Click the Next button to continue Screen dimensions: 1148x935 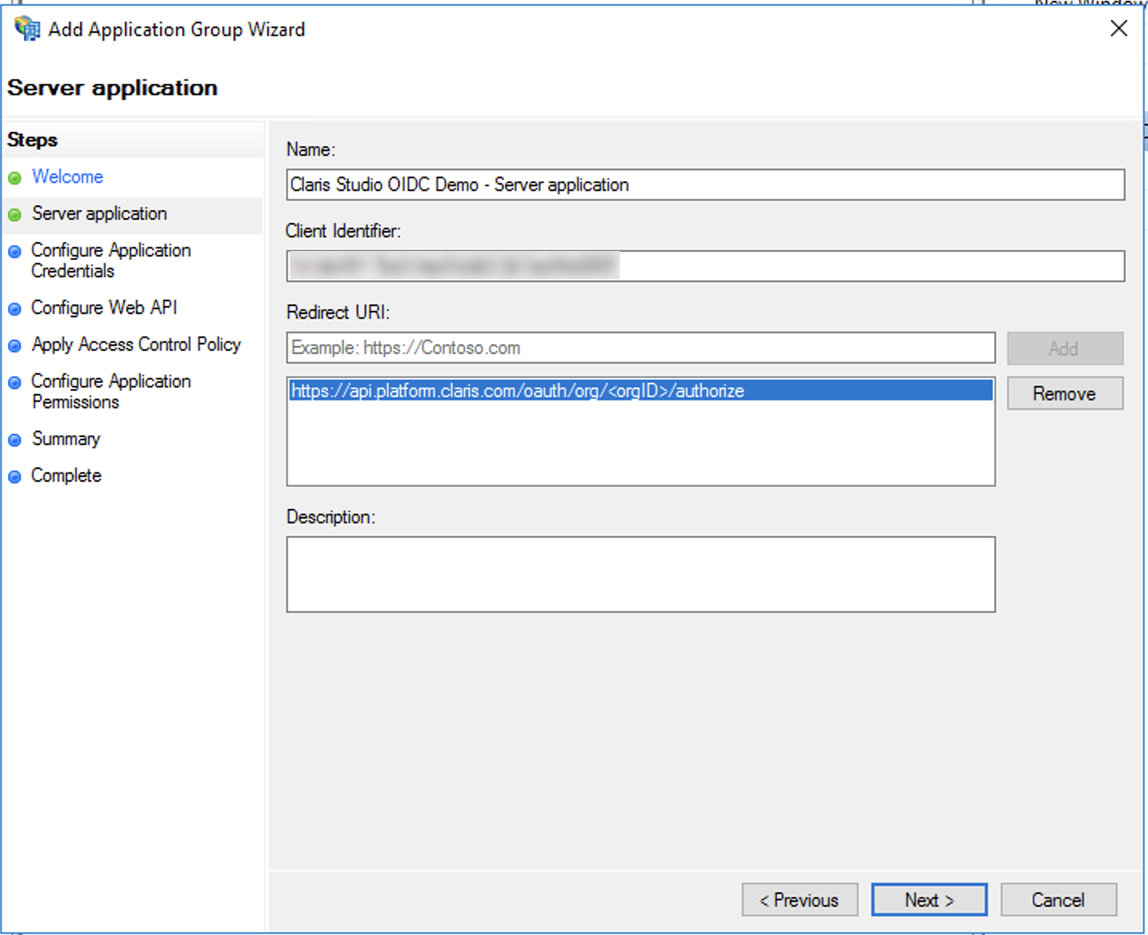(x=929, y=899)
